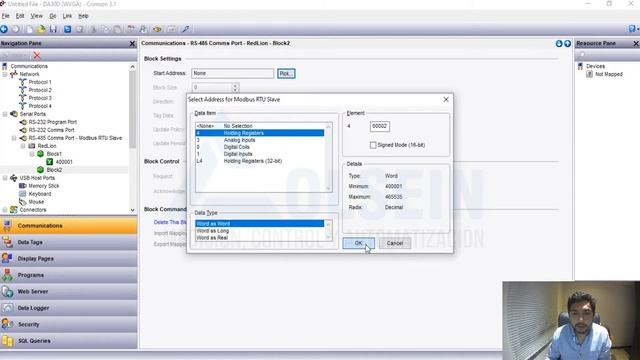
Task: Collapse the USB Host Ports node
Action: click(x=5, y=178)
